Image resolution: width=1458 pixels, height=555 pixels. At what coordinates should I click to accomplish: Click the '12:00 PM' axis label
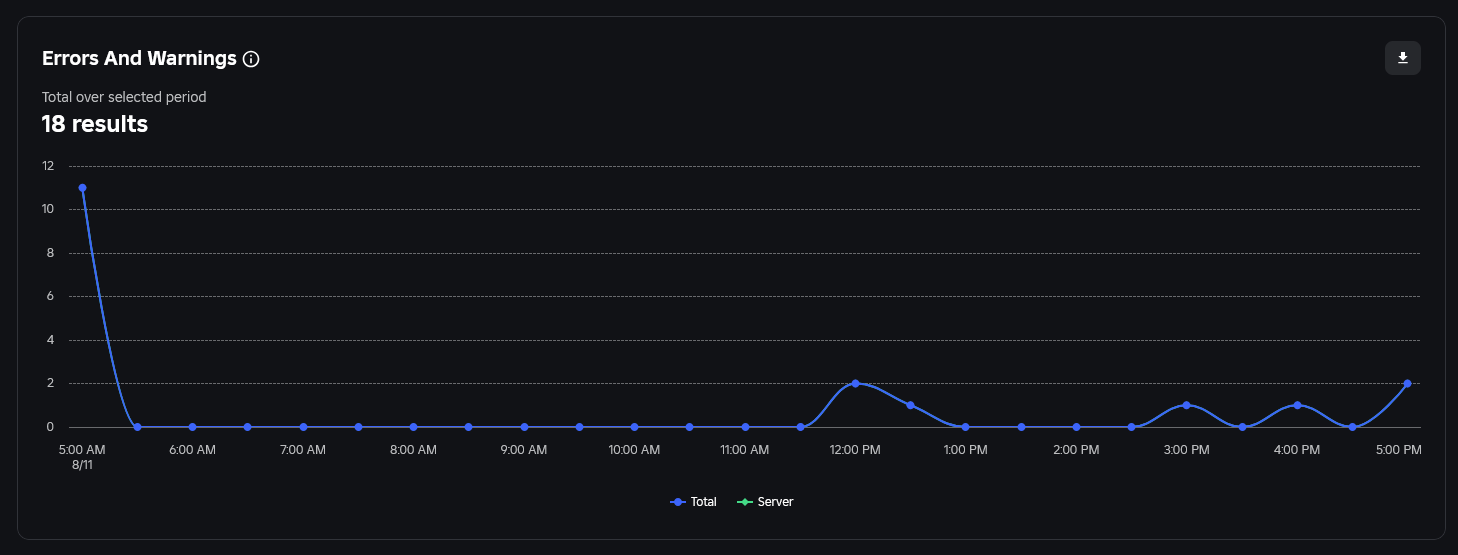pyautogui.click(x=855, y=450)
